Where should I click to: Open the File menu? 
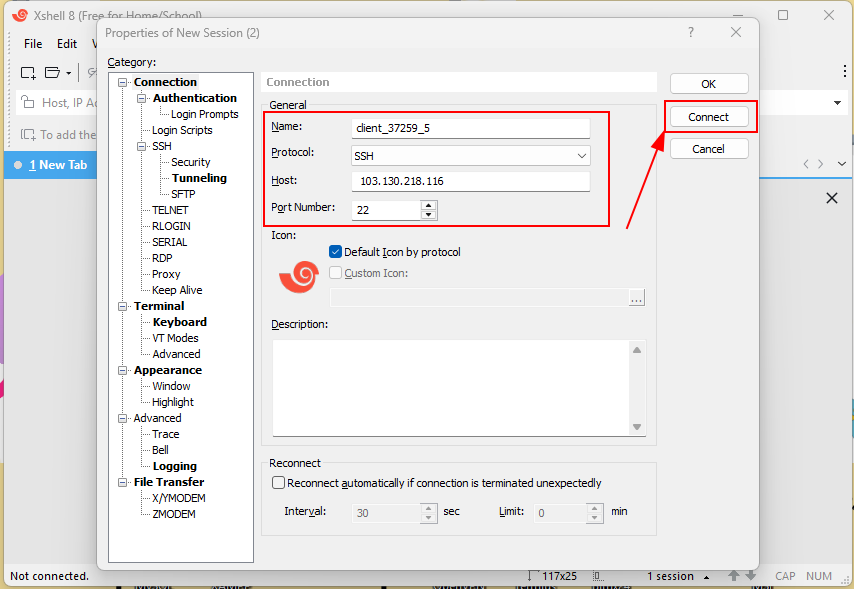pos(32,43)
